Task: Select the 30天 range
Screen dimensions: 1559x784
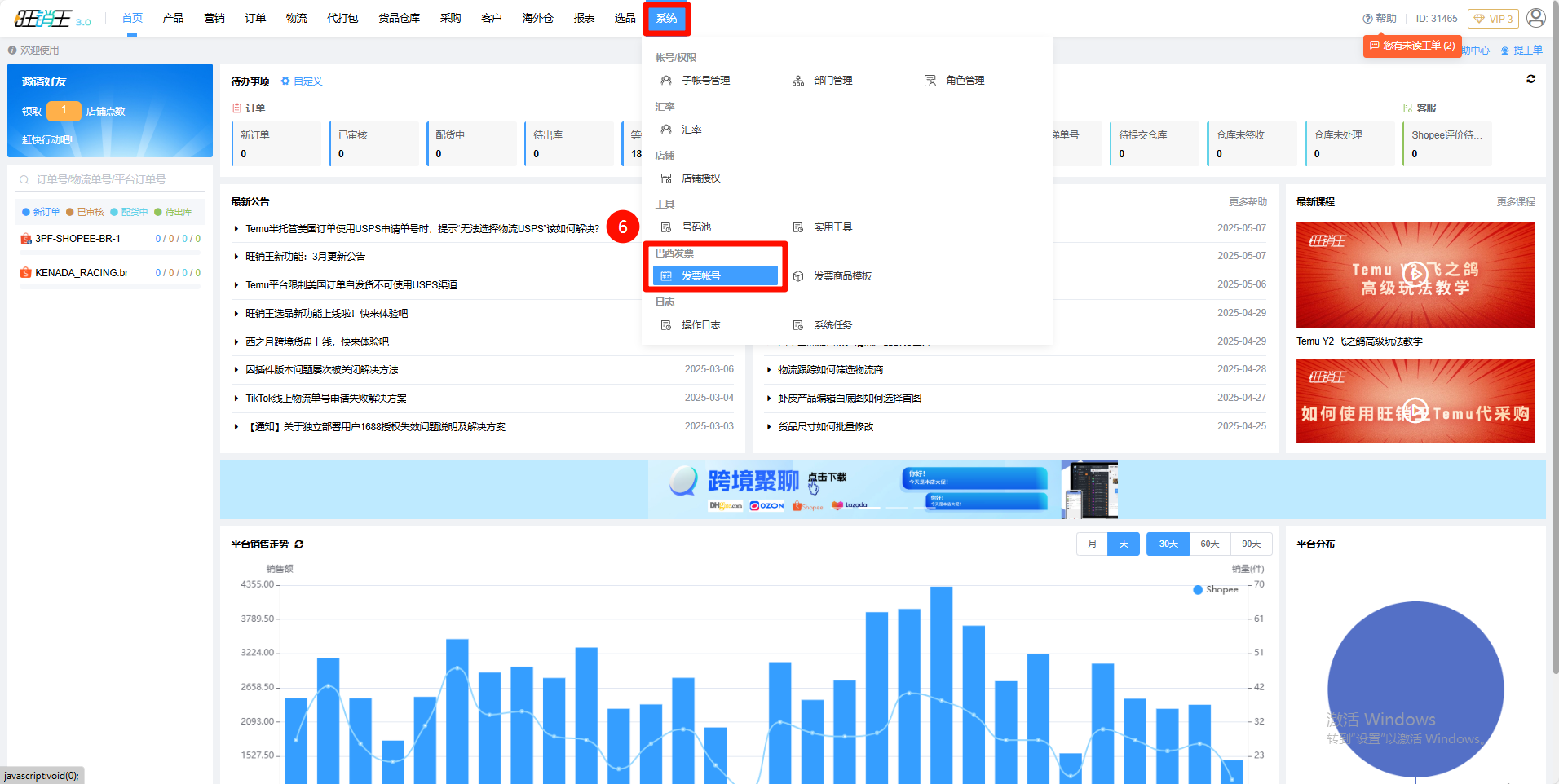Action: click(x=1168, y=544)
